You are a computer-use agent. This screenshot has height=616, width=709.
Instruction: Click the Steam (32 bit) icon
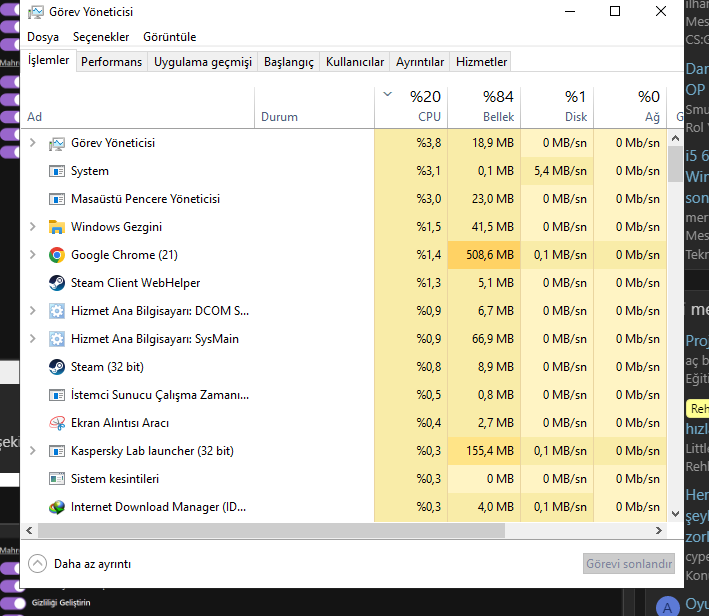click(x=57, y=367)
